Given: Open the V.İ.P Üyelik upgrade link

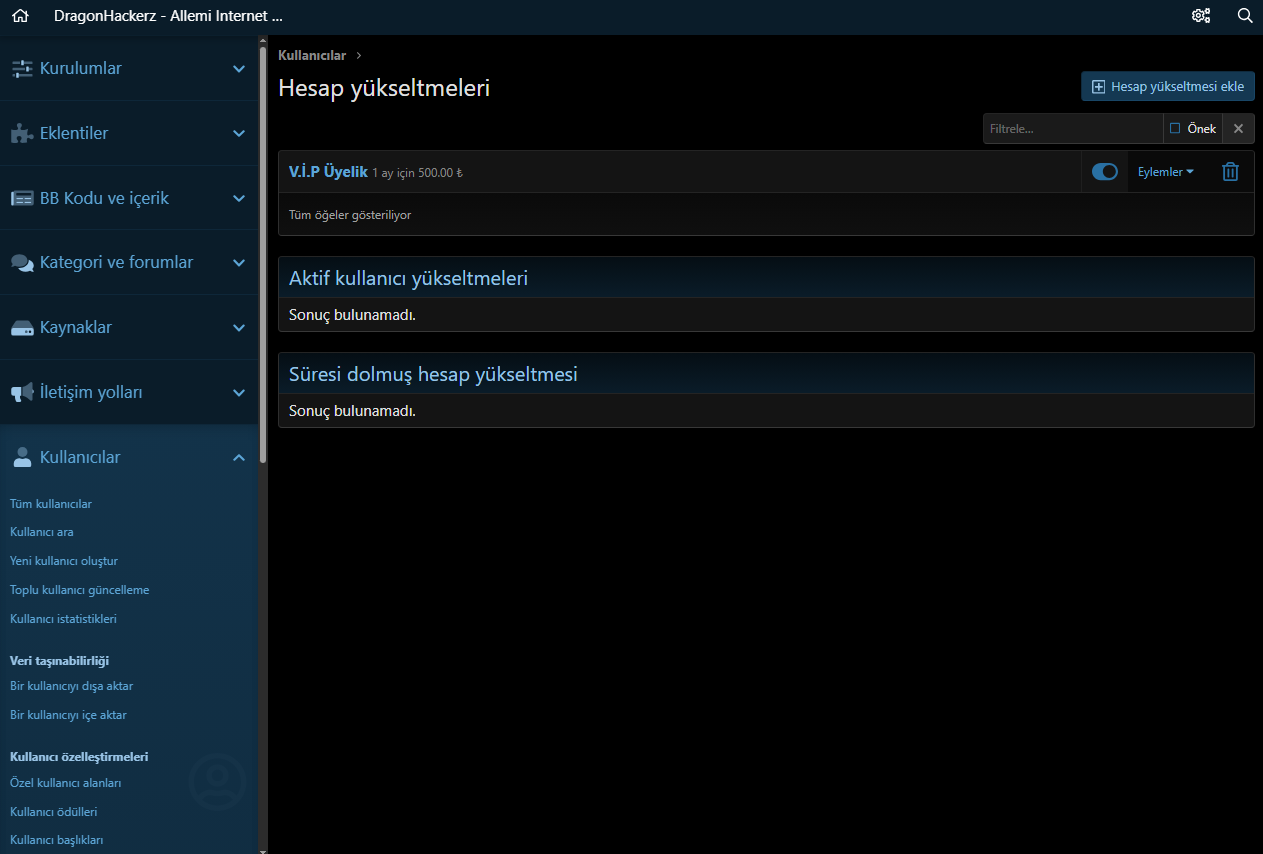Looking at the screenshot, I should 328,172.
